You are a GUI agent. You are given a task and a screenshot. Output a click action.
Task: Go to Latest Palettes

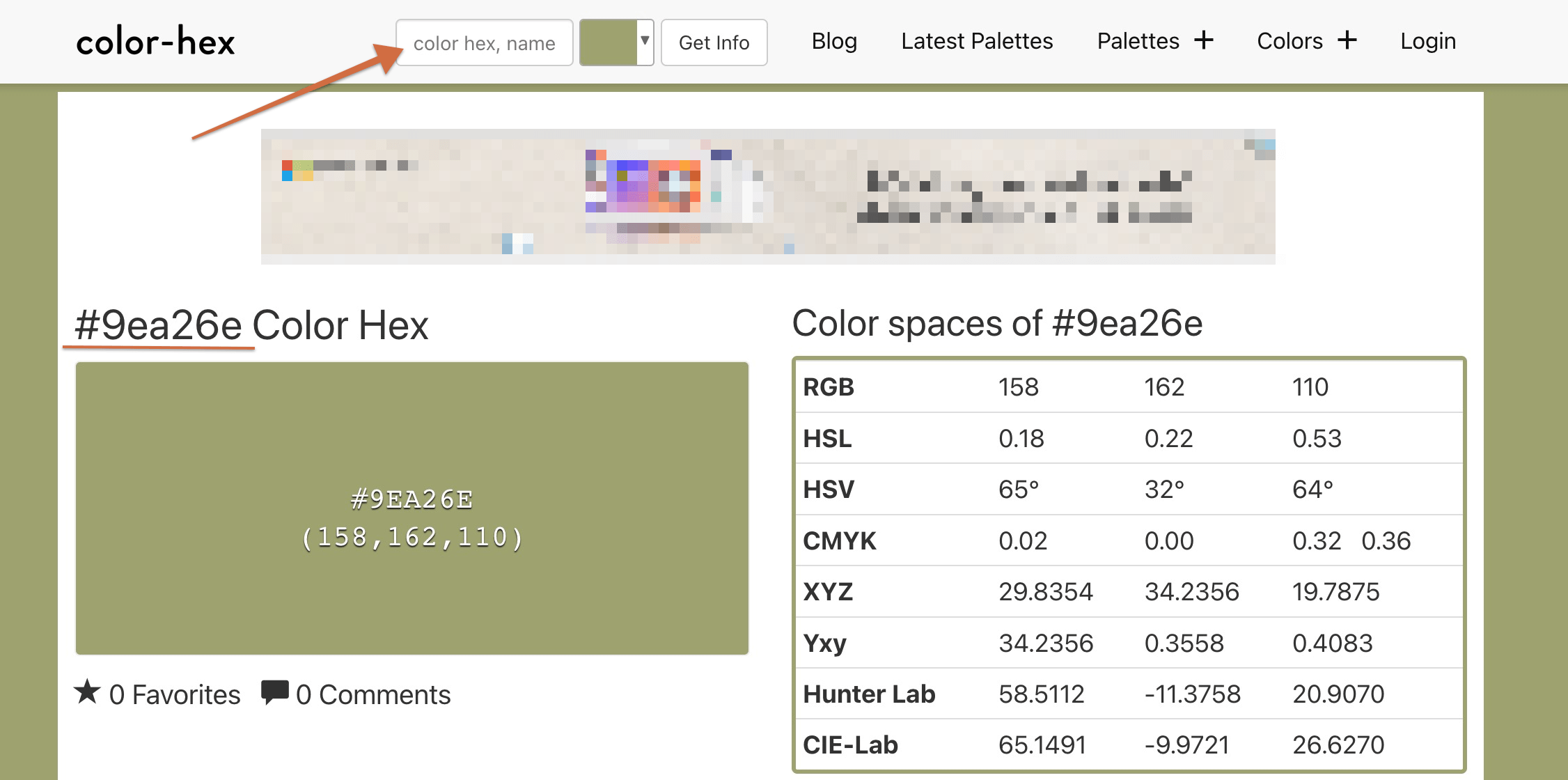point(977,41)
